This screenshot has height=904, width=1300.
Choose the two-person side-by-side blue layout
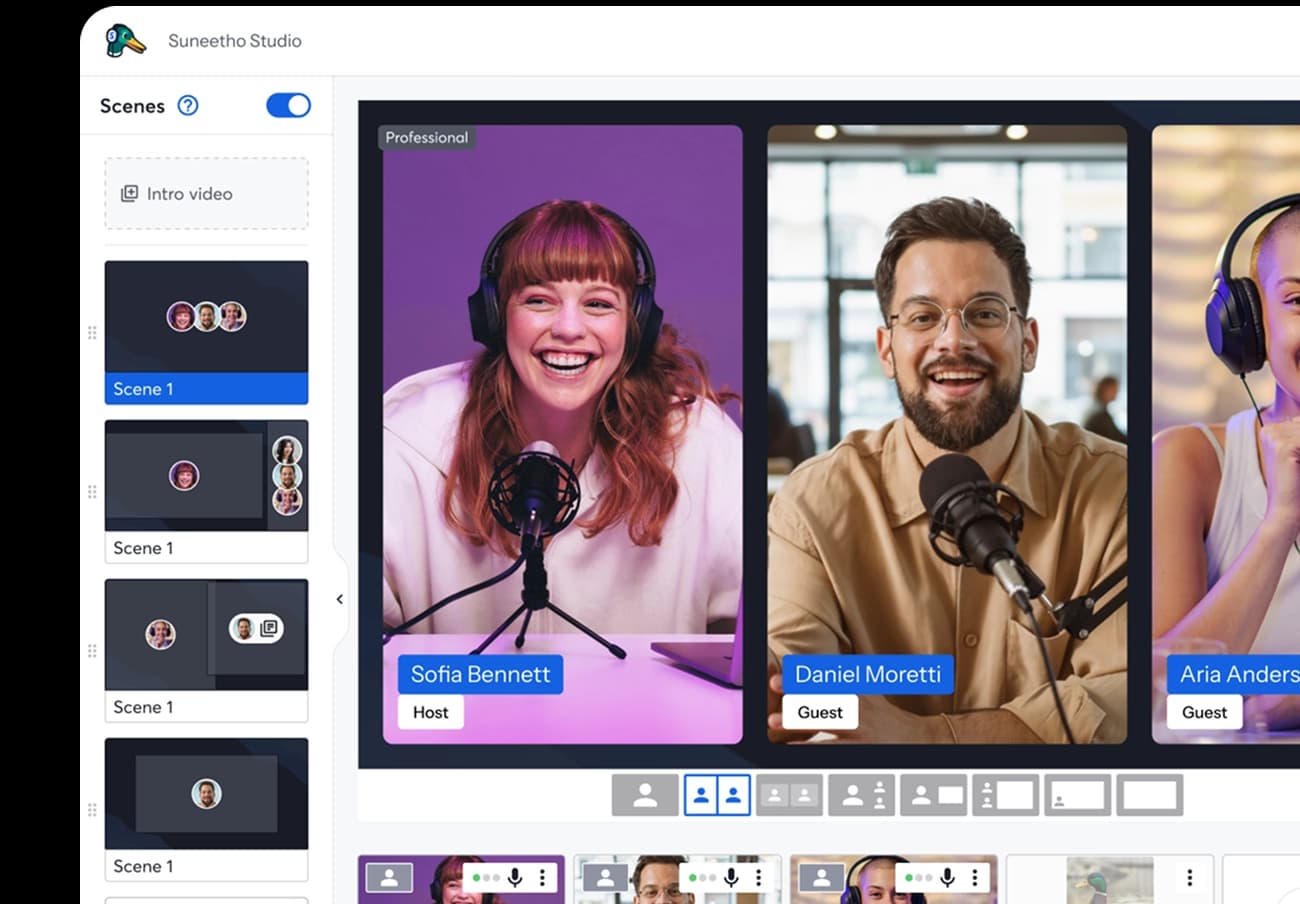coord(717,796)
